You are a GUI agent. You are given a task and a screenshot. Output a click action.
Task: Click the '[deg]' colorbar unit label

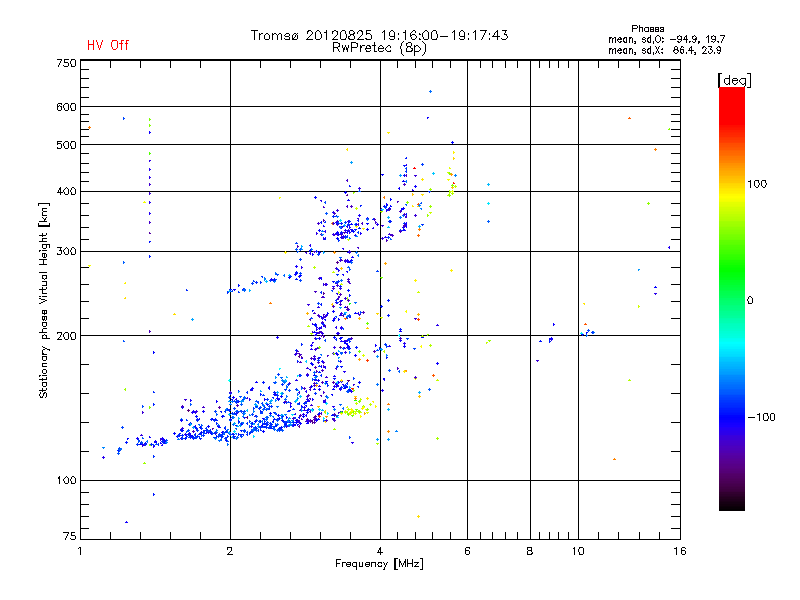coord(734,80)
